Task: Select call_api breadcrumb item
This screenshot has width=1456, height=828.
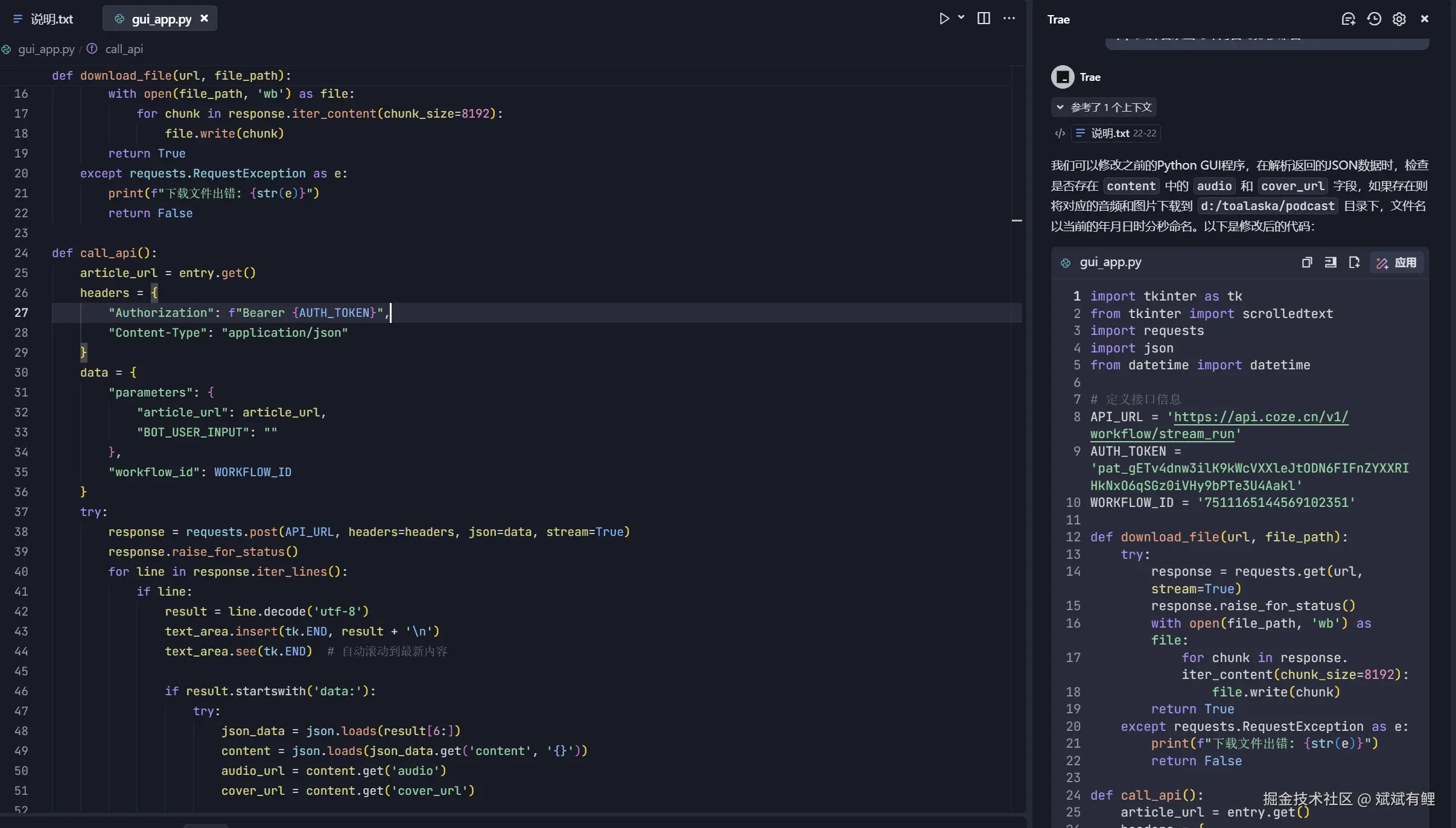Action: click(124, 49)
